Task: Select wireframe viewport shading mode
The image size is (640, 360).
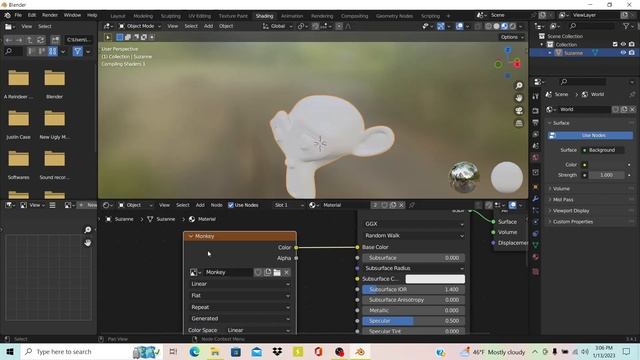Action: coord(488,26)
